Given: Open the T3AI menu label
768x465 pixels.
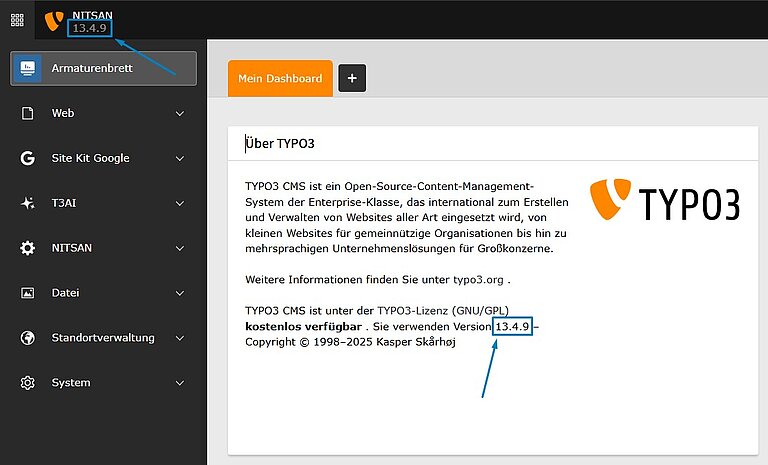Looking at the screenshot, I should [64, 203].
